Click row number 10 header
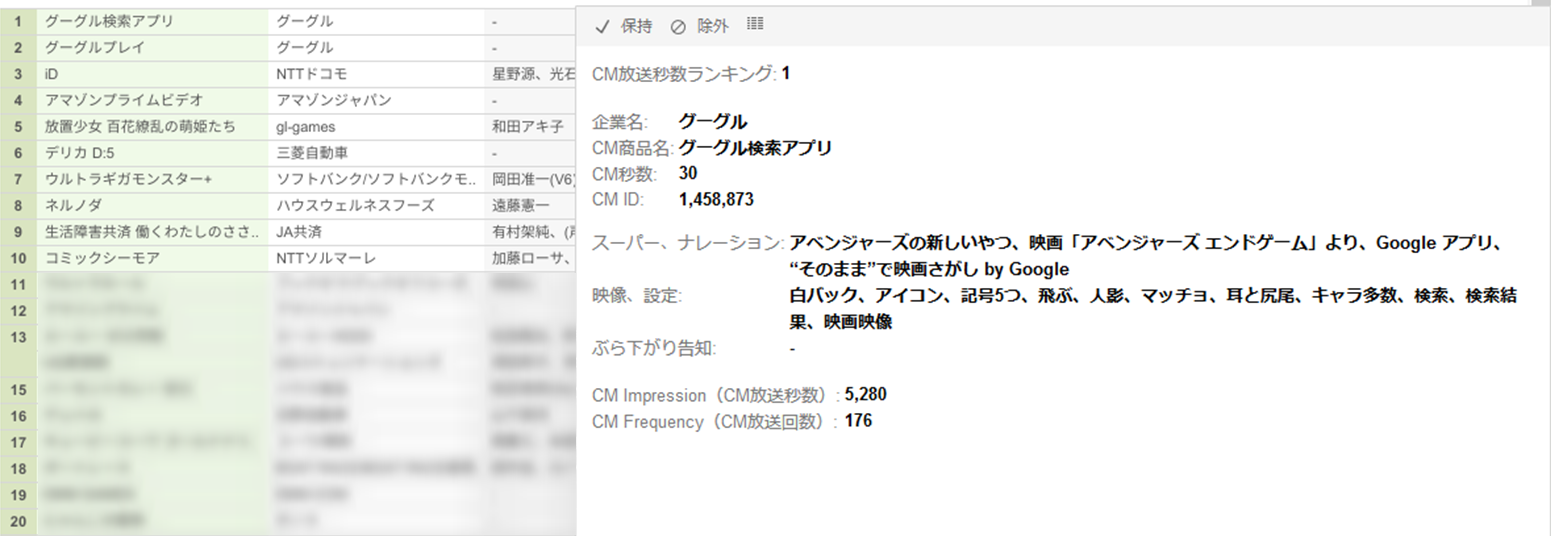The width and height of the screenshot is (1551, 536). pos(18,259)
